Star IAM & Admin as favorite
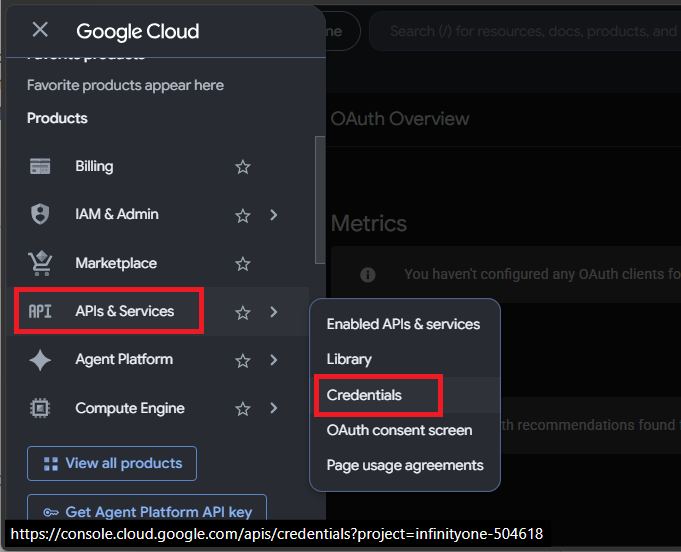 point(243,215)
